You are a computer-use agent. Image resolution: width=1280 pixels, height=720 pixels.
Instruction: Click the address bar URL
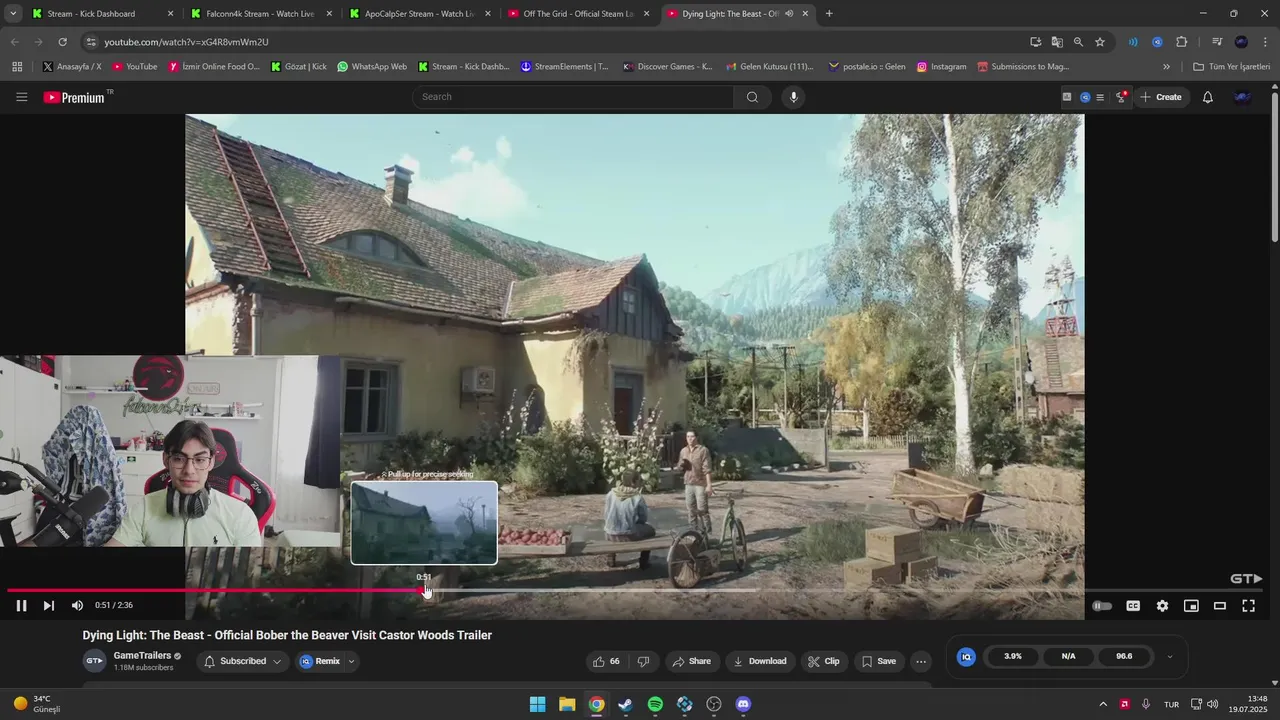(186, 42)
